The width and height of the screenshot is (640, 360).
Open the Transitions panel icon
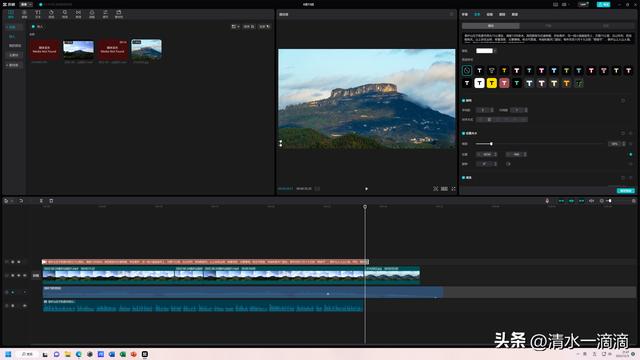coord(78,14)
